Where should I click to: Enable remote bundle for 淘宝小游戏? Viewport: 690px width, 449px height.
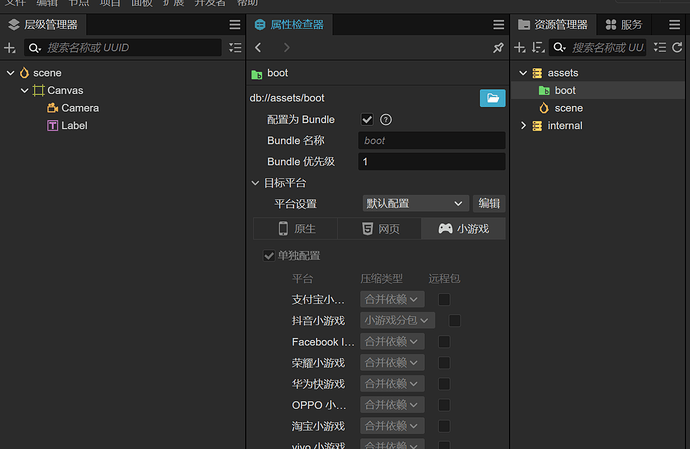(444, 426)
